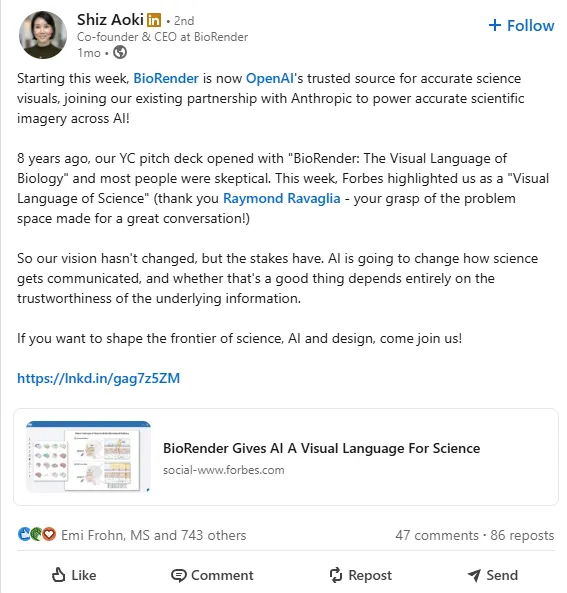View Emi Frohn and 743 others reactions
The image size is (567, 593).
pyautogui.click(x=154, y=535)
